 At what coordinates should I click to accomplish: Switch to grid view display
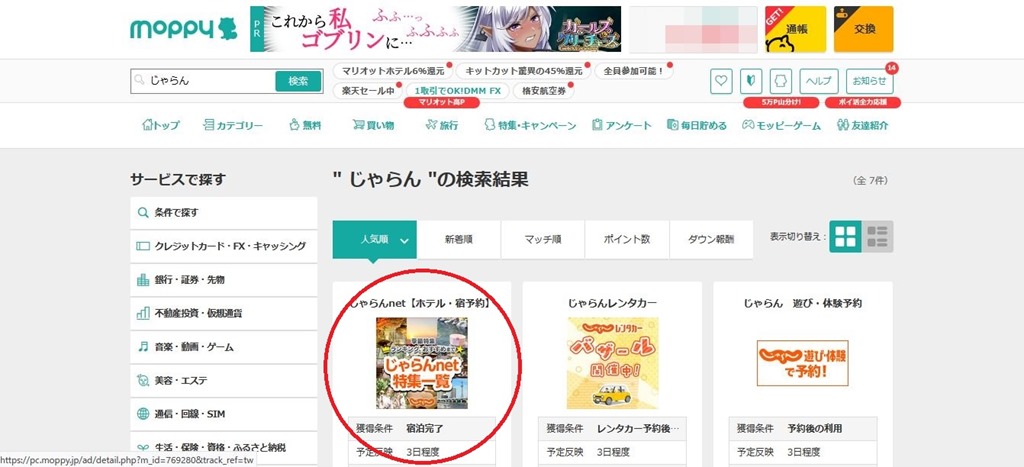(x=845, y=236)
